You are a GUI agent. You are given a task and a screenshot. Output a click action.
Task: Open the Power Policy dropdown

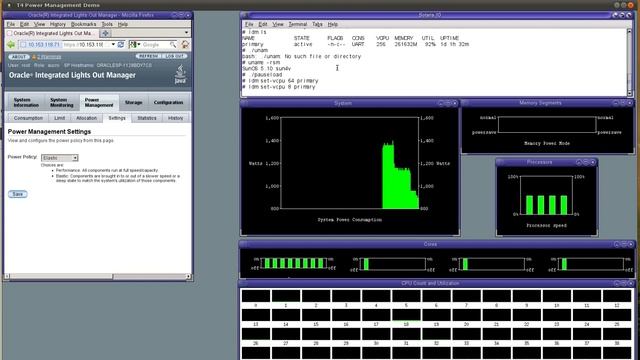(60, 158)
